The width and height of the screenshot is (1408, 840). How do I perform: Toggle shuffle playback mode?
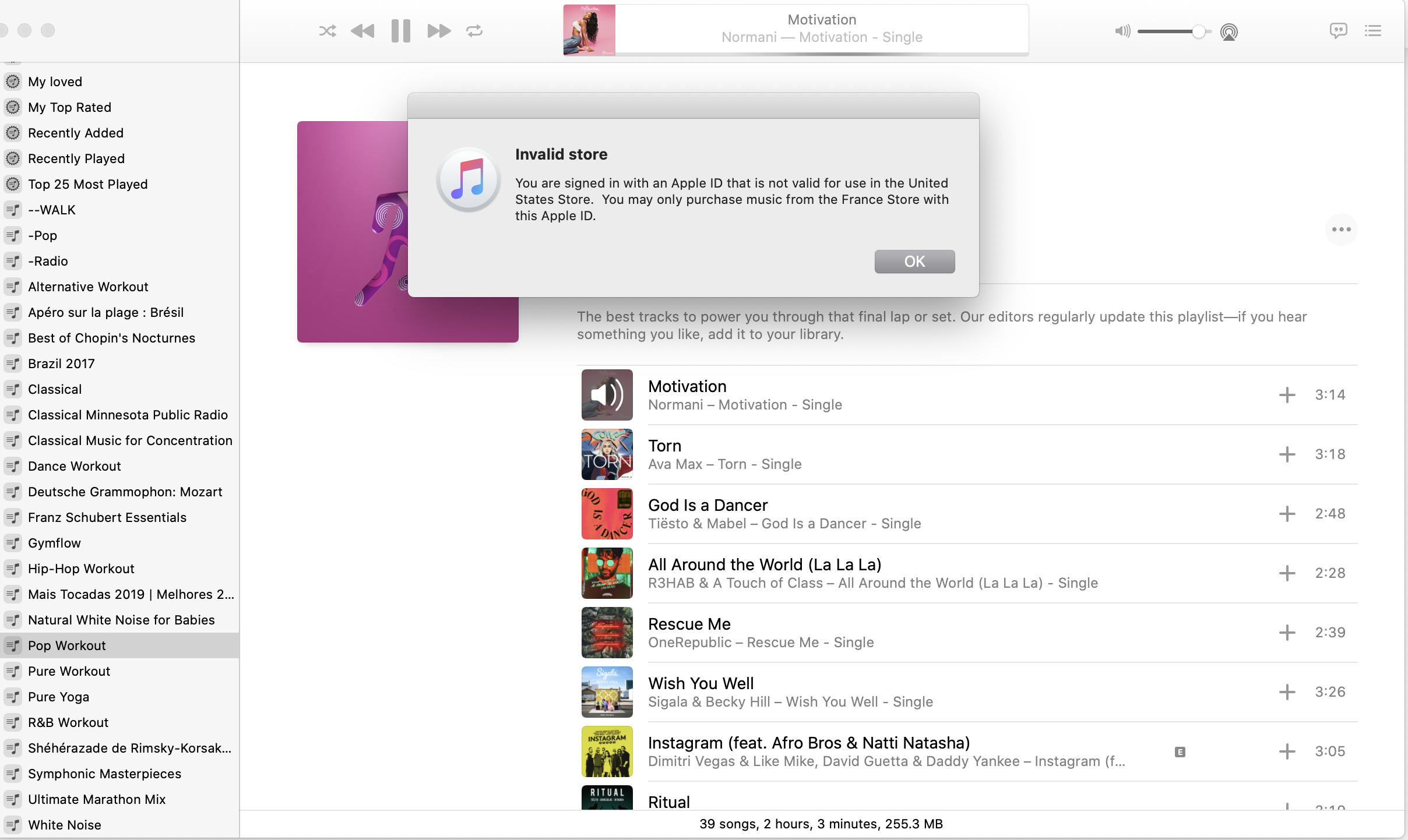point(328,31)
